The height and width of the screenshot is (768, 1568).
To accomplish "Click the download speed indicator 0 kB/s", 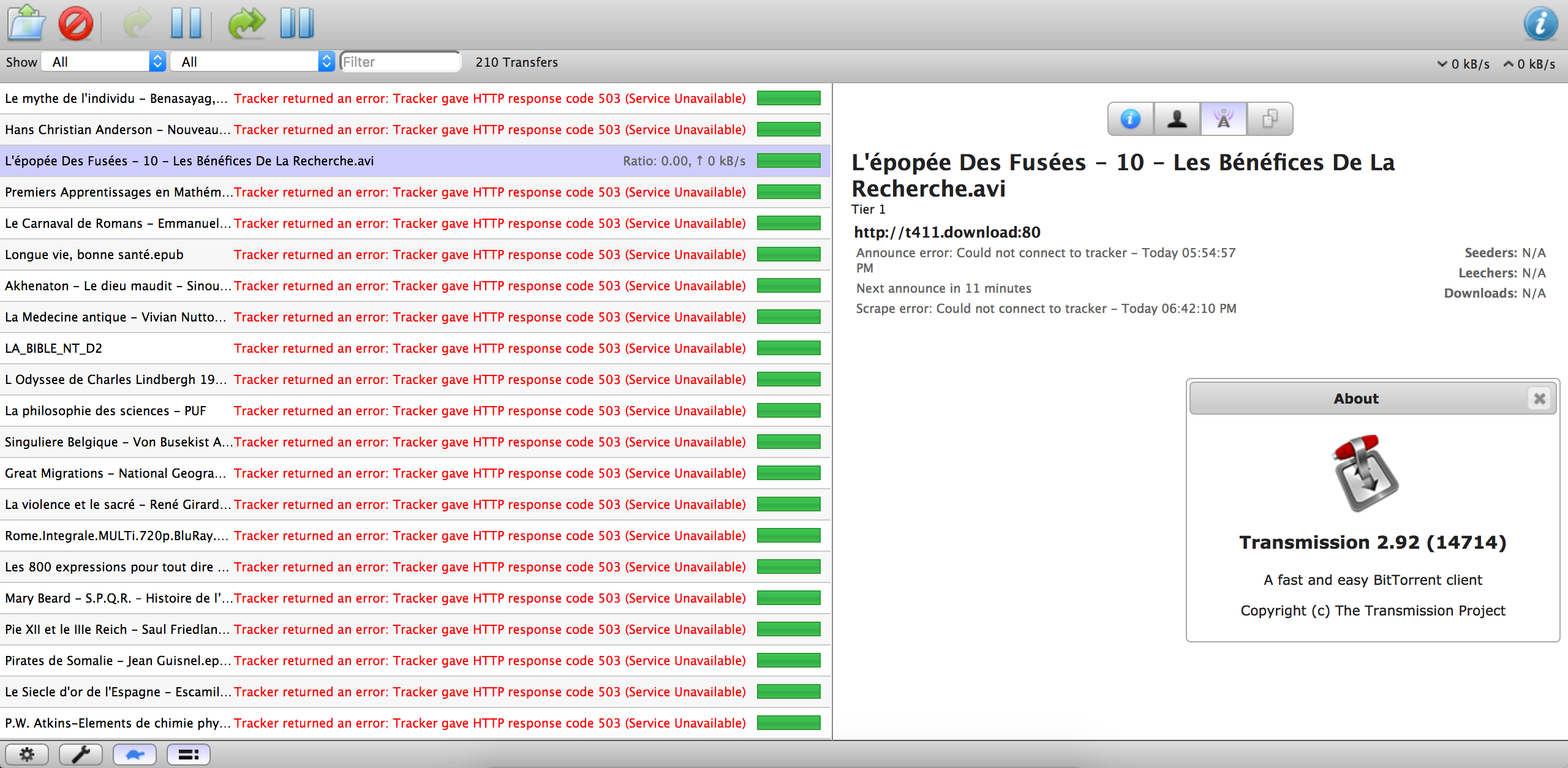I will click(x=1463, y=64).
